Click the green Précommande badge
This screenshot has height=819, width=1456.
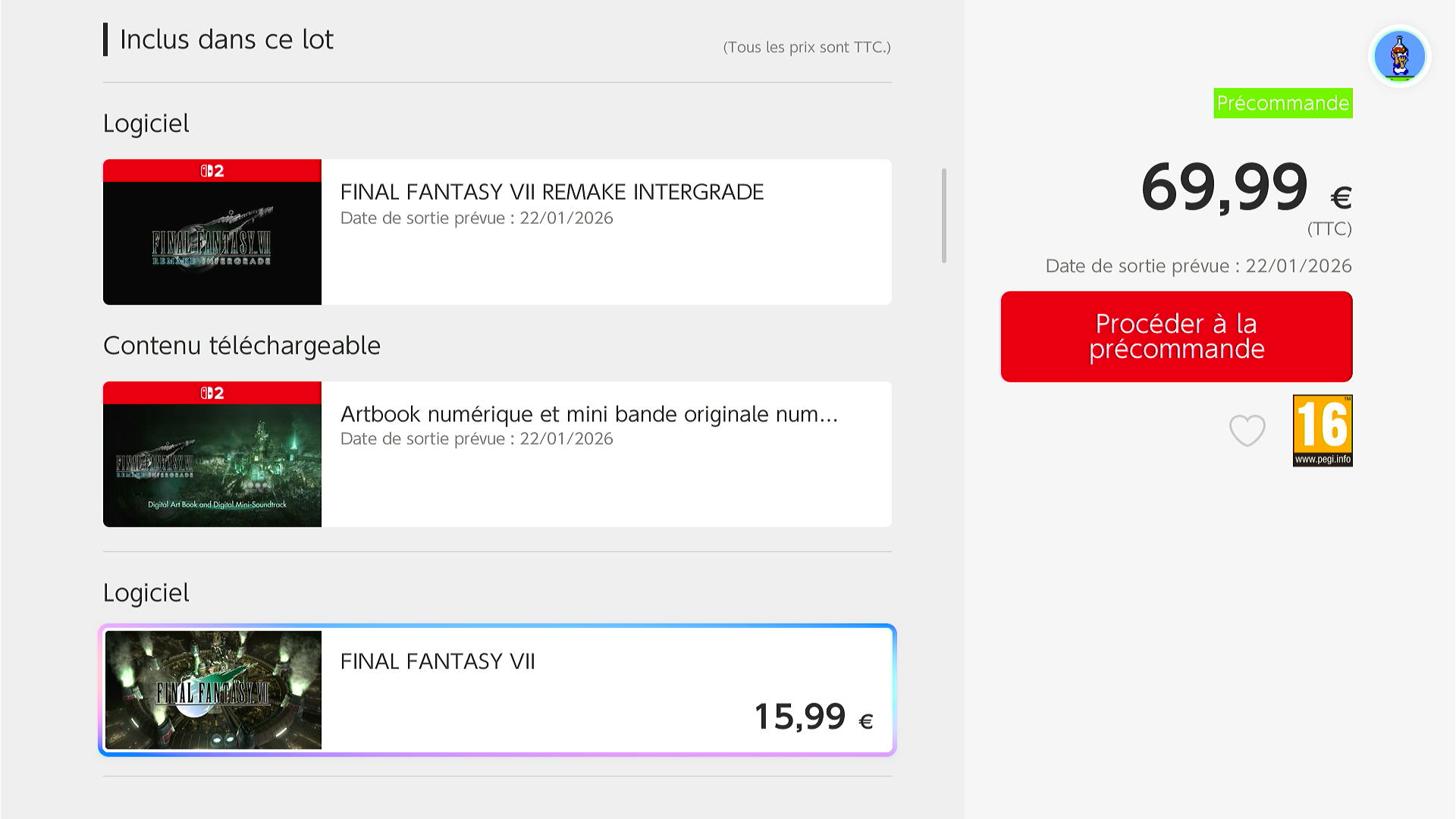(1282, 103)
